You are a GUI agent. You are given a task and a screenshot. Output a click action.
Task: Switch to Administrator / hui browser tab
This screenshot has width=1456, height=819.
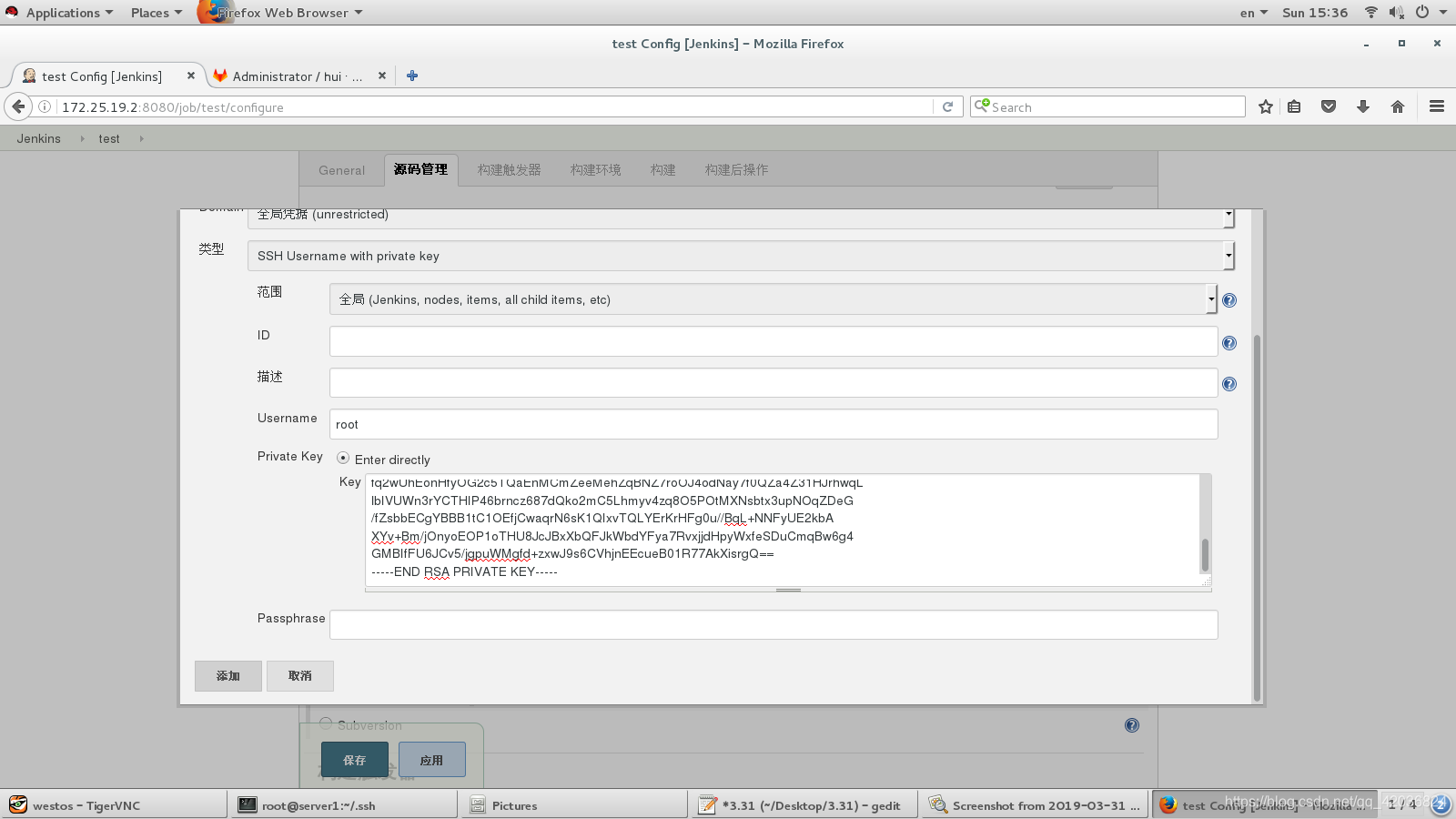point(298,76)
